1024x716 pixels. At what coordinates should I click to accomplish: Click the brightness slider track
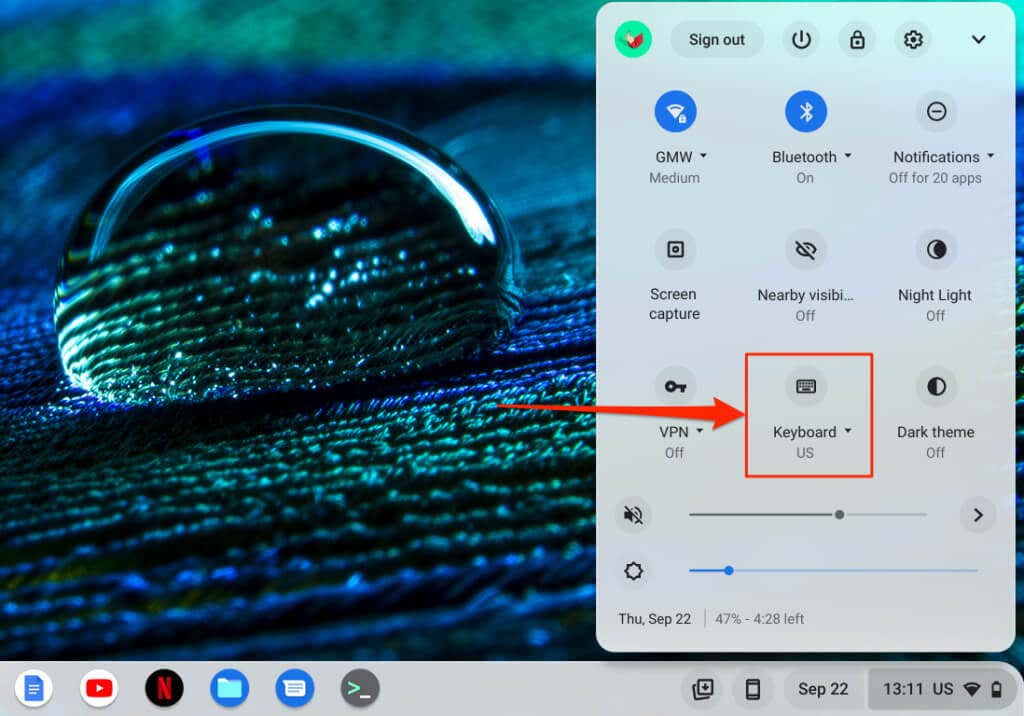[x=833, y=570]
